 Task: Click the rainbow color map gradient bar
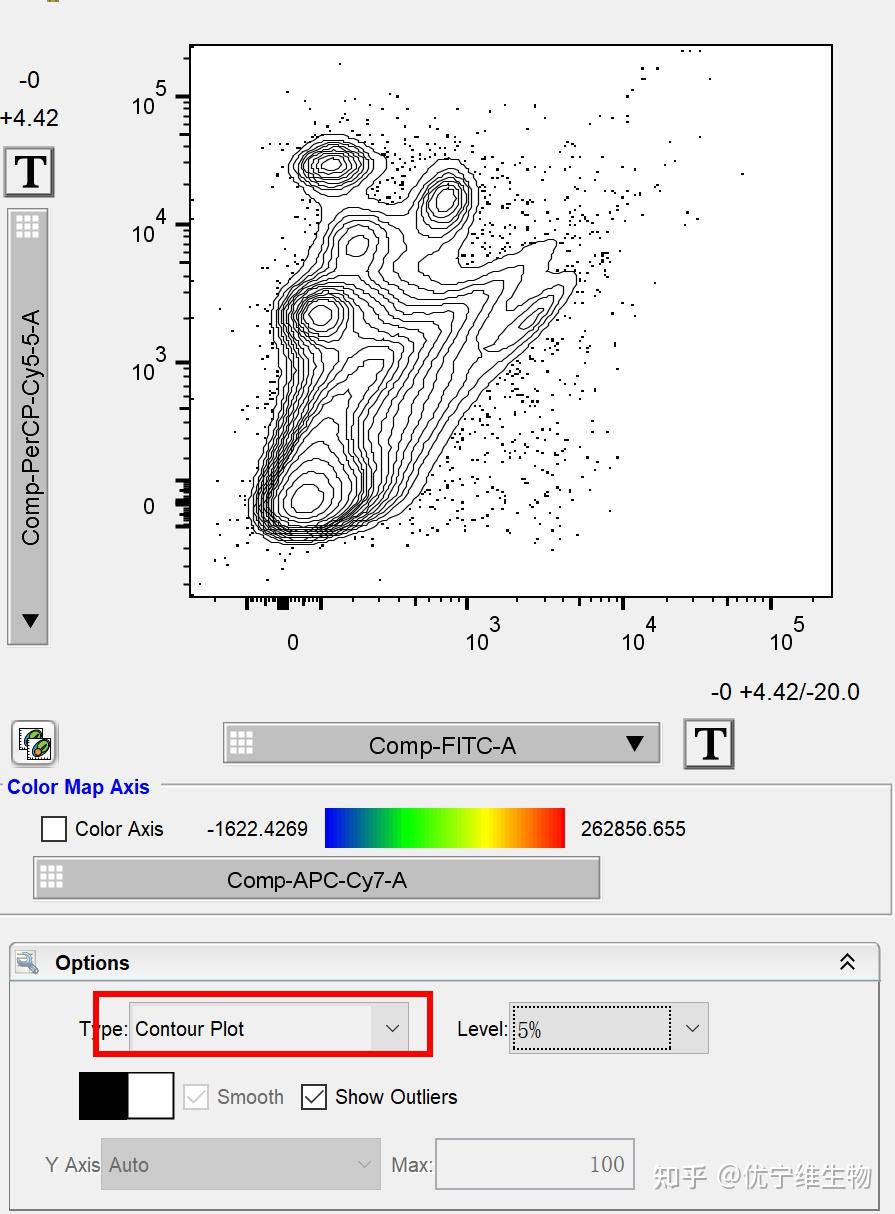tap(445, 828)
